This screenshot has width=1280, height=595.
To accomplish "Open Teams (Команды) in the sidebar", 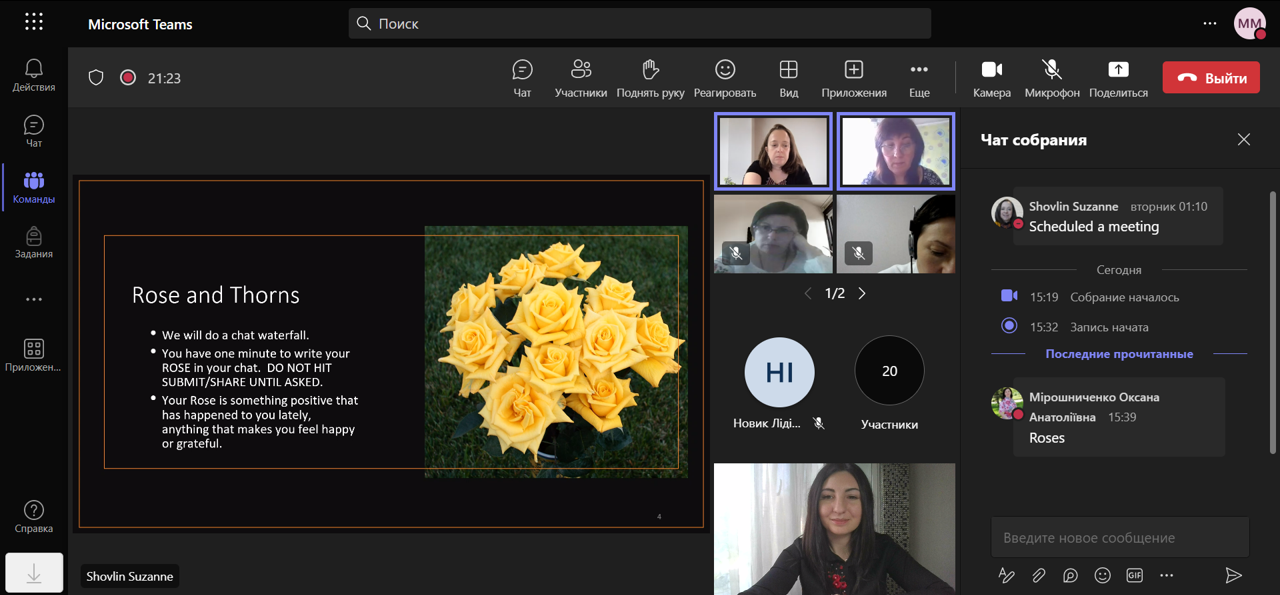I will point(34,187).
